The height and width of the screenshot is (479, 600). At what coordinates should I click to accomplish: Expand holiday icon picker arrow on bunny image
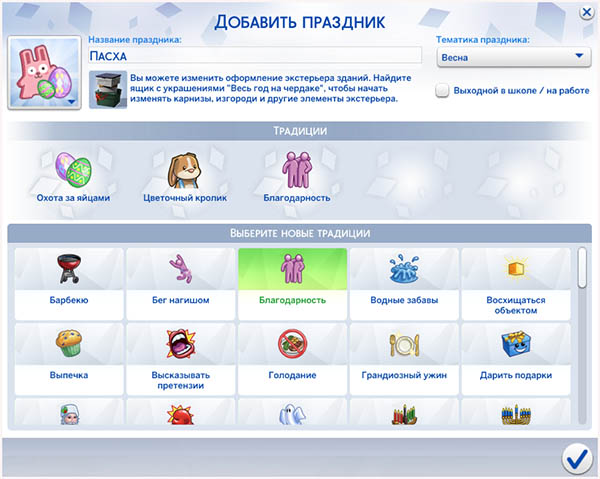(x=71, y=101)
